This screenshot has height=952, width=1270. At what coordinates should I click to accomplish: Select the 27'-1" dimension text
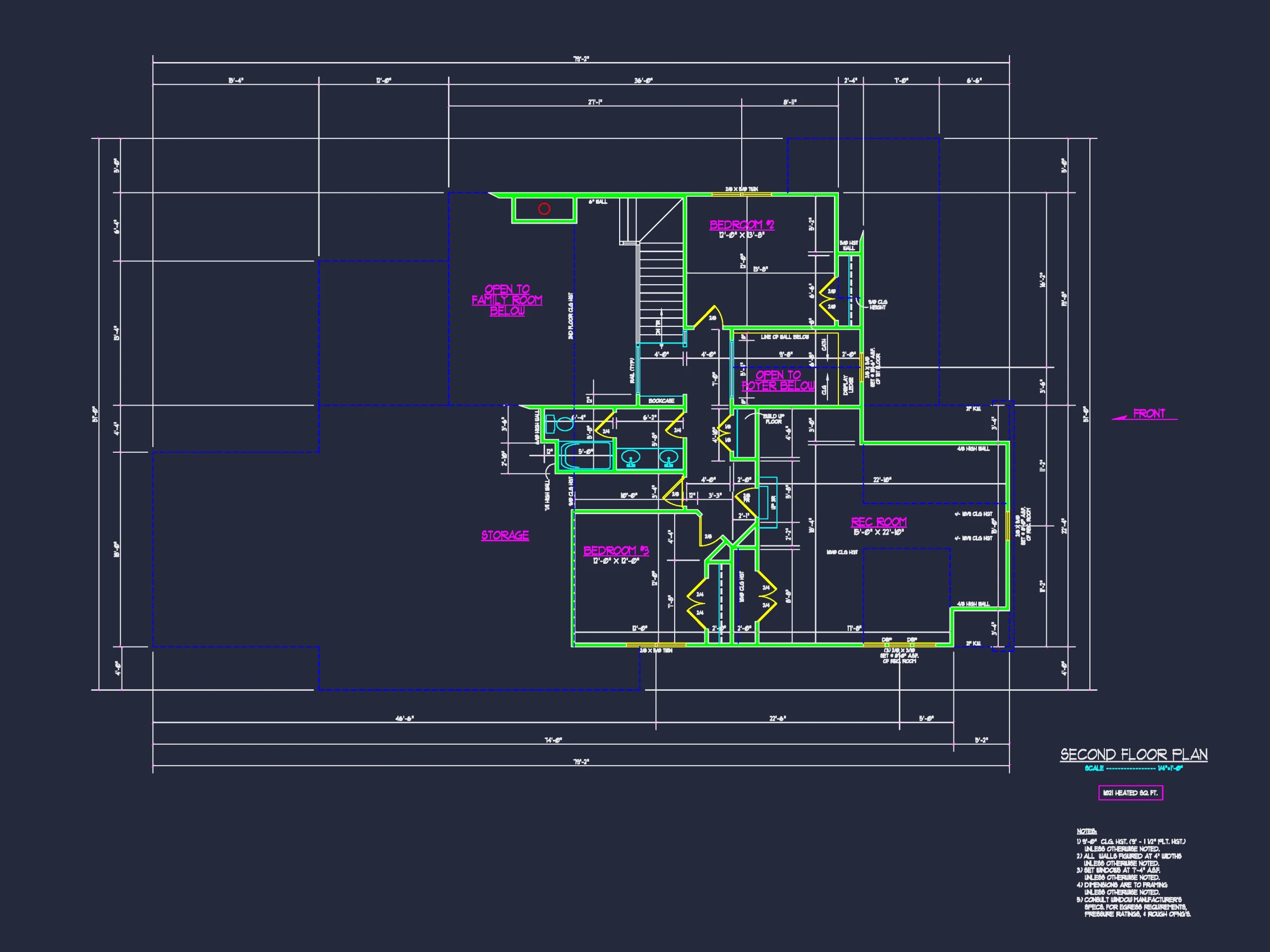(595, 102)
